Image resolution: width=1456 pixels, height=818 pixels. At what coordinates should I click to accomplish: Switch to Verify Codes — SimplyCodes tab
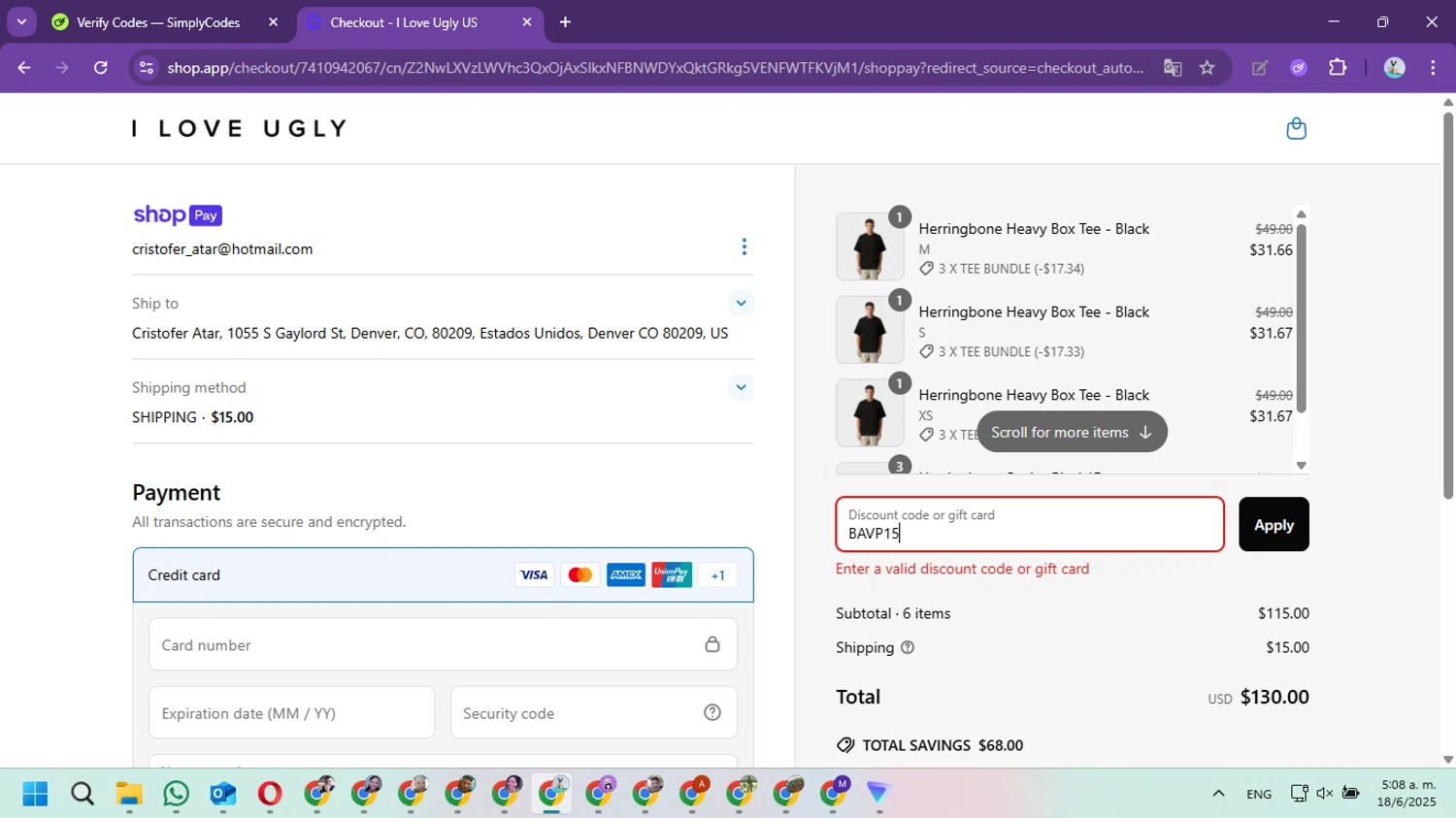coord(158,22)
